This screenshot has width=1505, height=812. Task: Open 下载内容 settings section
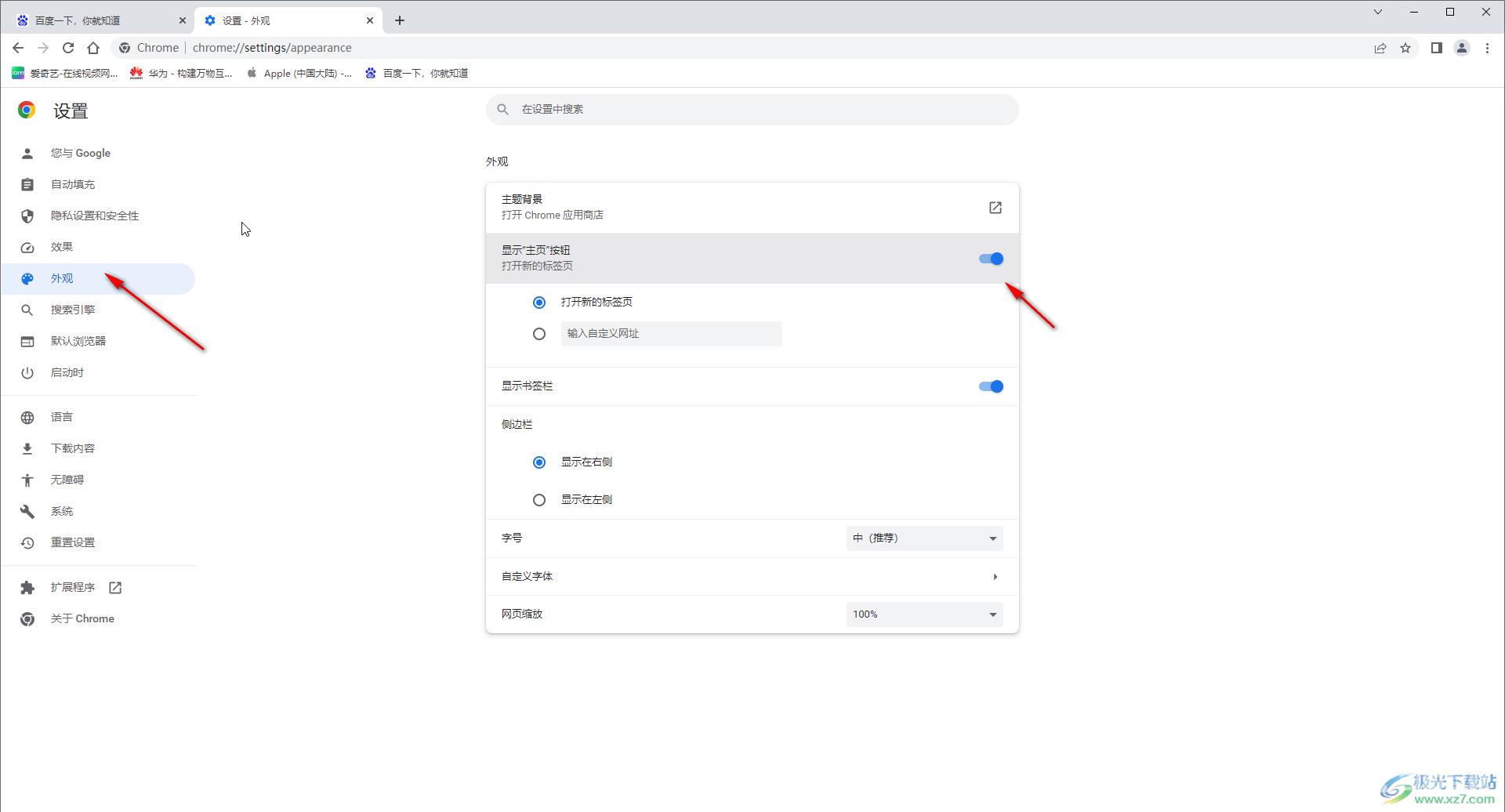tap(98, 448)
